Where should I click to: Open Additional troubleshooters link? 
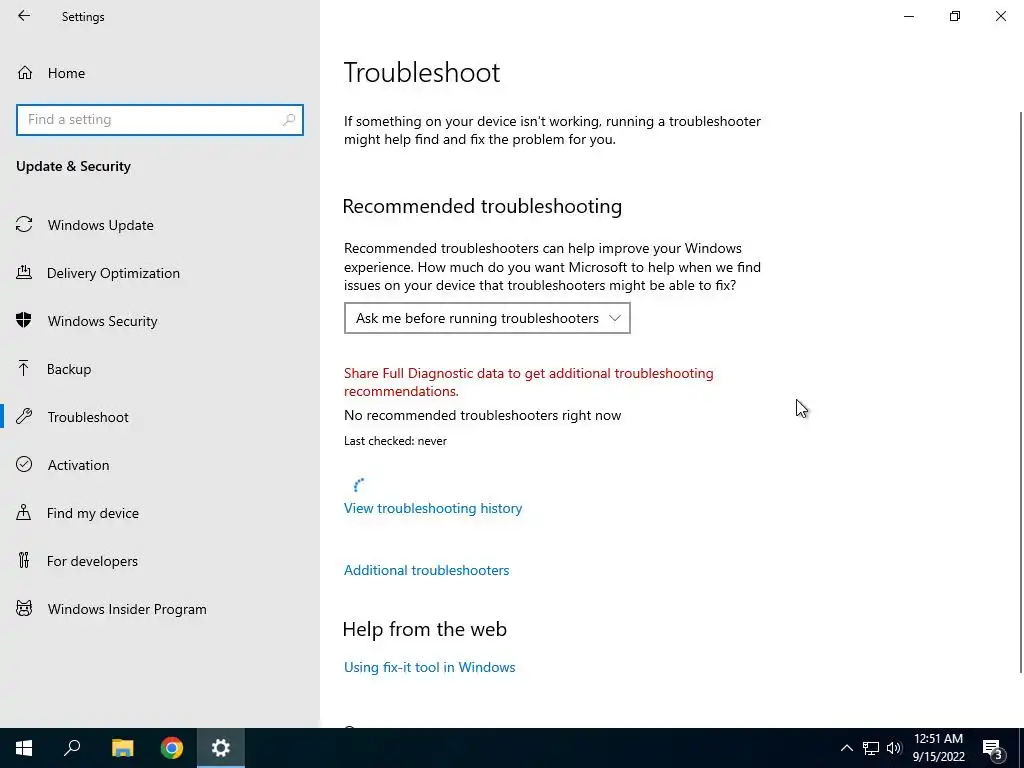click(426, 570)
